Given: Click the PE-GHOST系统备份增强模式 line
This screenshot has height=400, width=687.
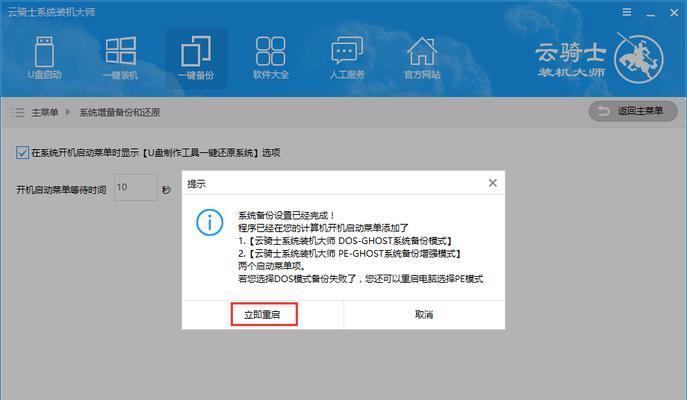Looking at the screenshot, I should pos(349,253).
